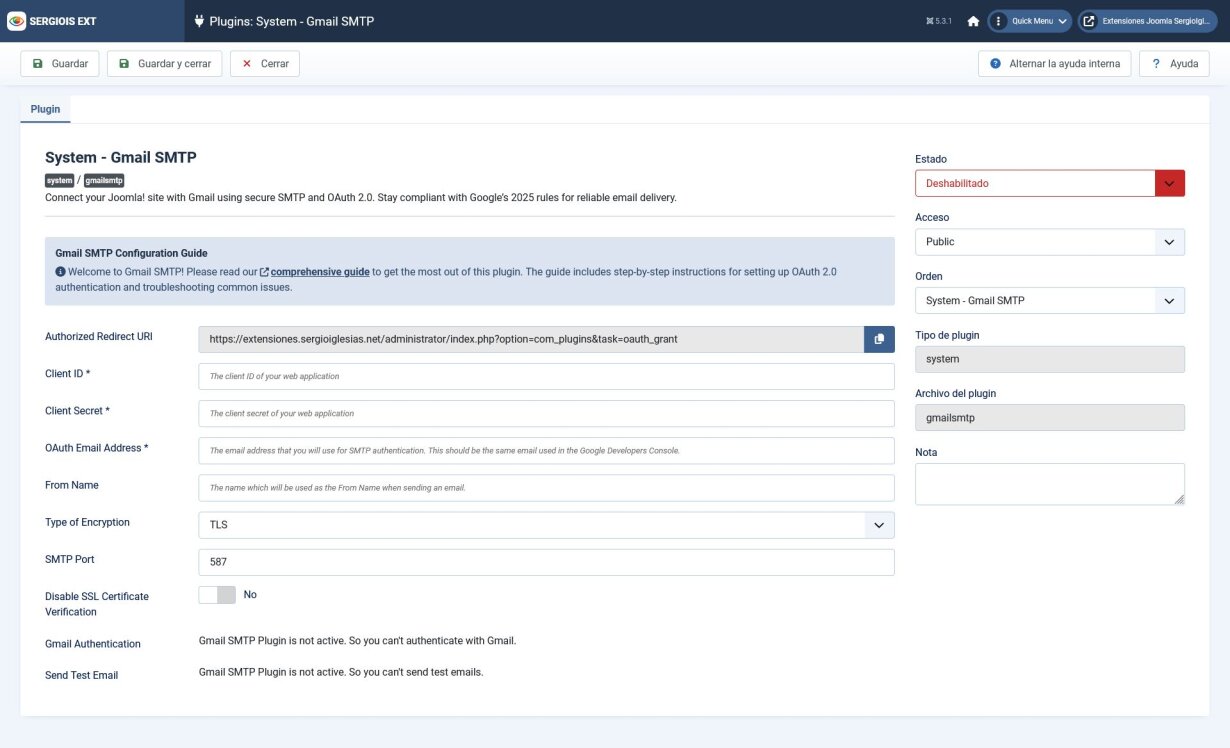The image size is (1230, 748).
Task: Click the Guardar button
Action: click(x=60, y=64)
